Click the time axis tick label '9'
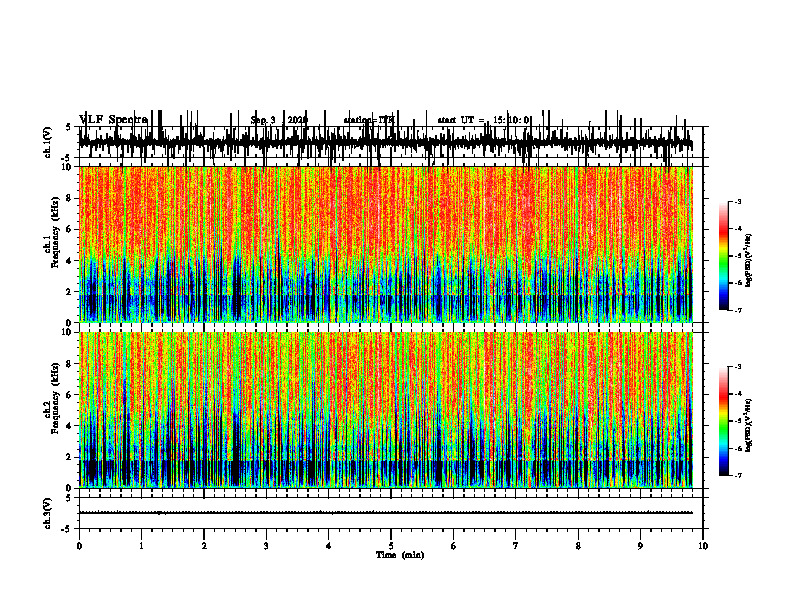Screen dimensions: 792x612 point(640,546)
